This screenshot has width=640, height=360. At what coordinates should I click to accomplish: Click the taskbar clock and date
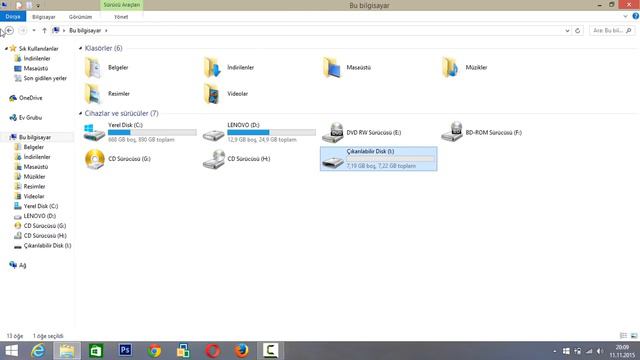pyautogui.click(x=622, y=351)
